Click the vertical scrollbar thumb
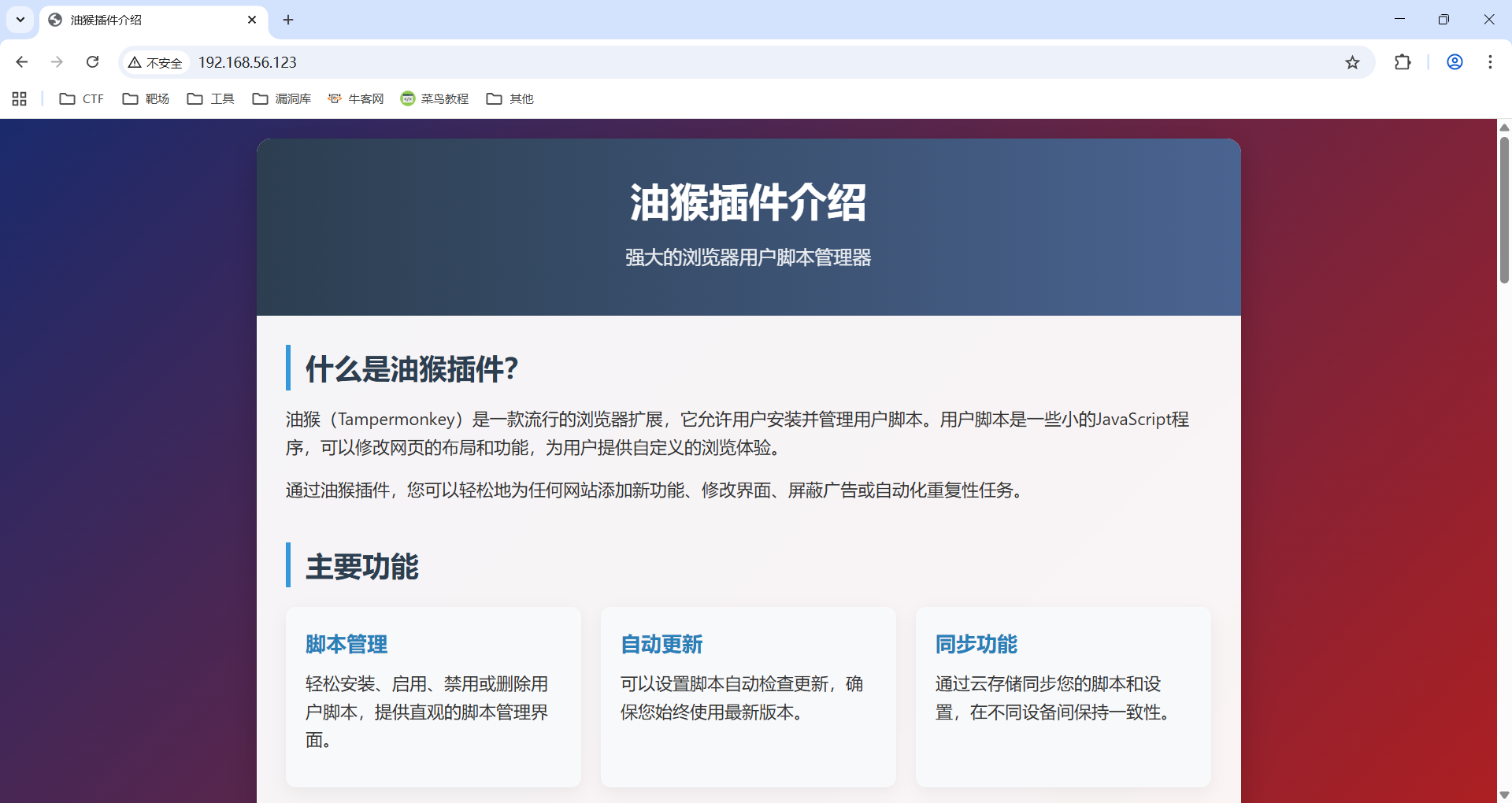The width and height of the screenshot is (1512, 803). coord(1504,209)
